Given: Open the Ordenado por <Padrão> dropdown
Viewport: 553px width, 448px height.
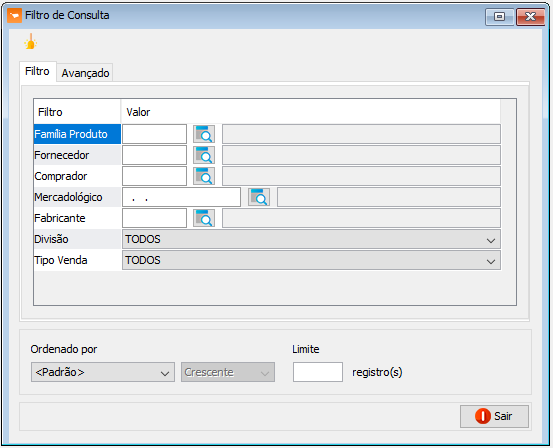Looking at the screenshot, I should pos(103,372).
